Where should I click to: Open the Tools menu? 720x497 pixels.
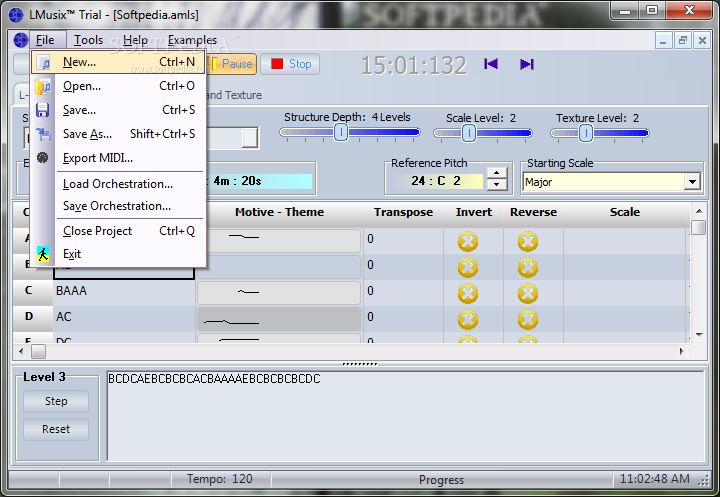[x=88, y=40]
